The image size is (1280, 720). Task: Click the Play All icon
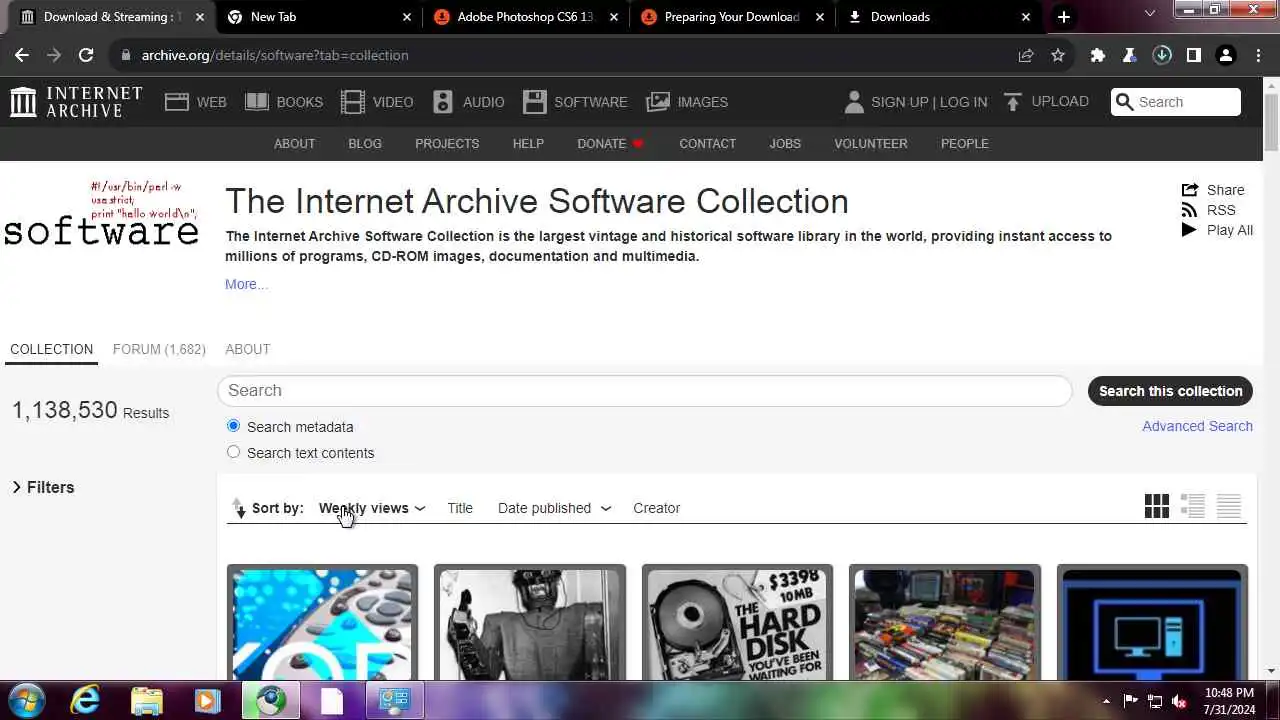(x=1189, y=230)
